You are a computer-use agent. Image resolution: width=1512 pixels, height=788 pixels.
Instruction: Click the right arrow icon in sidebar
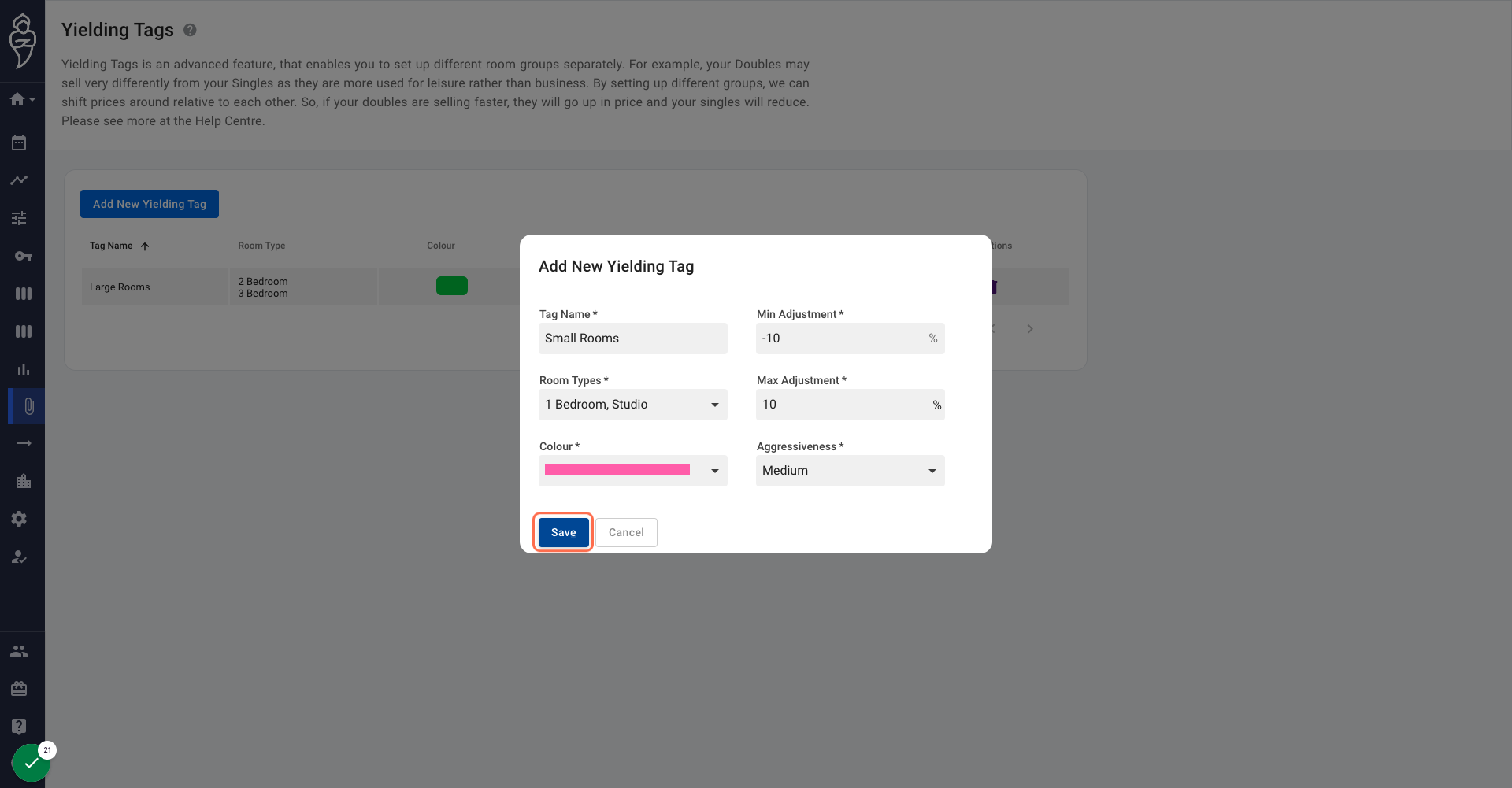(x=24, y=444)
